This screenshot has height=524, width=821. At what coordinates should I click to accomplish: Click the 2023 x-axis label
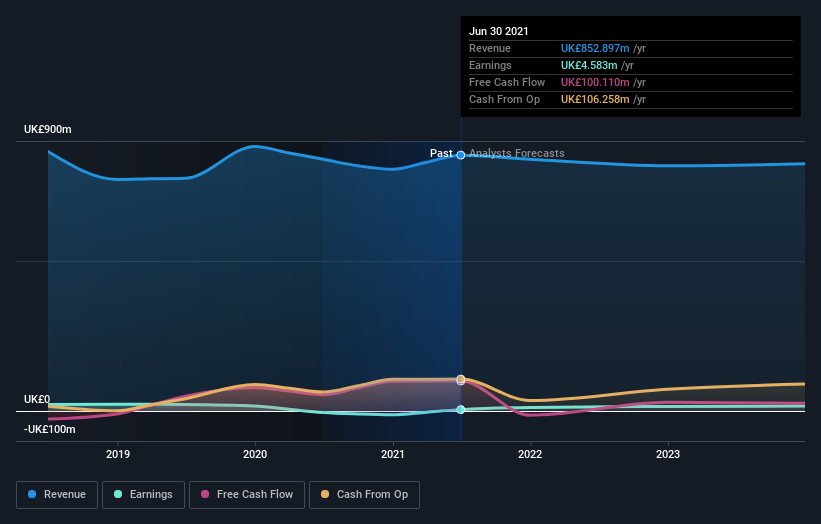[x=668, y=454]
